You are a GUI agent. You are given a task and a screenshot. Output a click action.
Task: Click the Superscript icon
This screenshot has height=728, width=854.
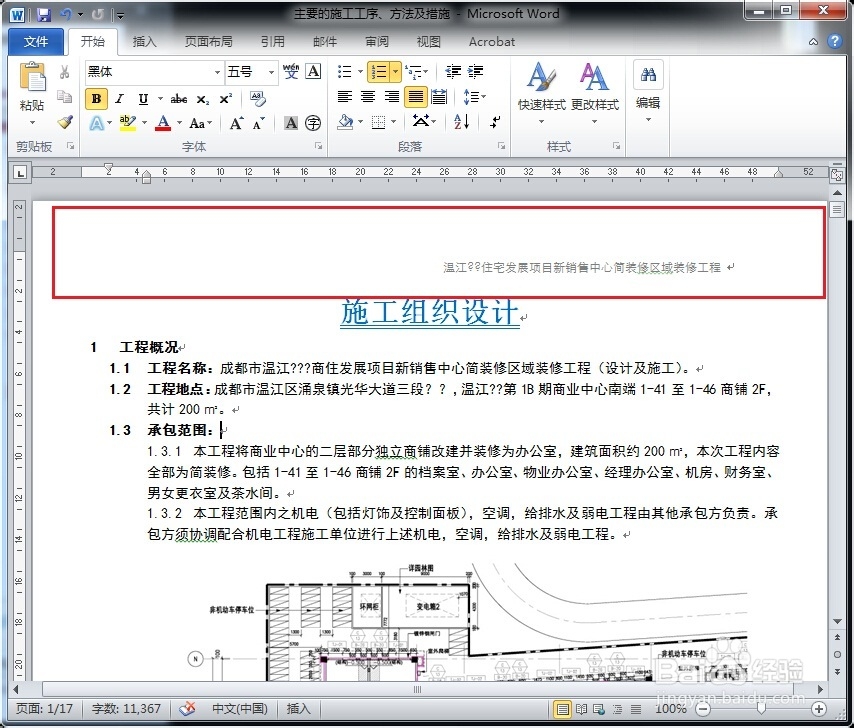point(227,98)
